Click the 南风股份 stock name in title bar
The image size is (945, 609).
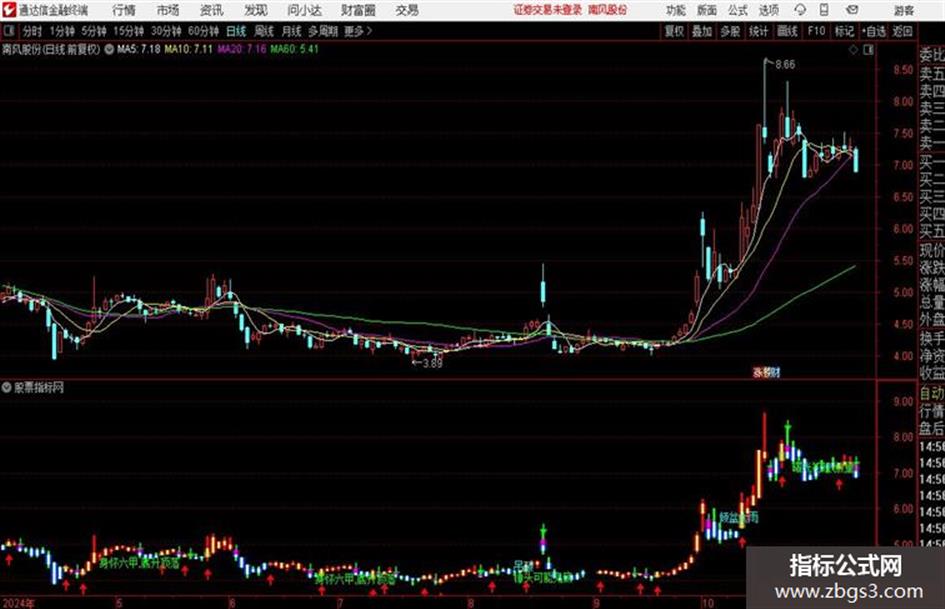[608, 10]
